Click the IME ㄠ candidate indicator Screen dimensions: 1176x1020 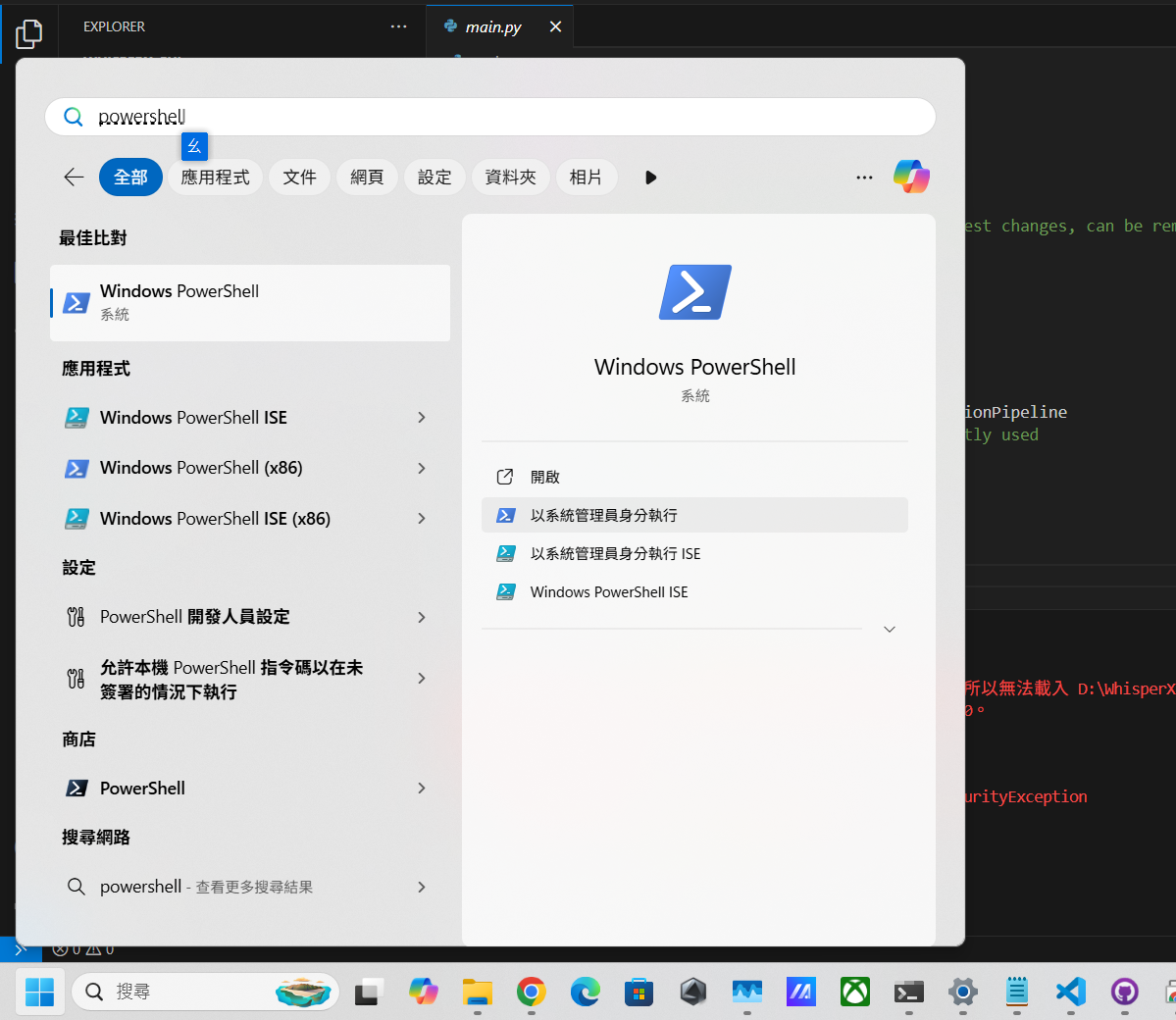(194, 145)
